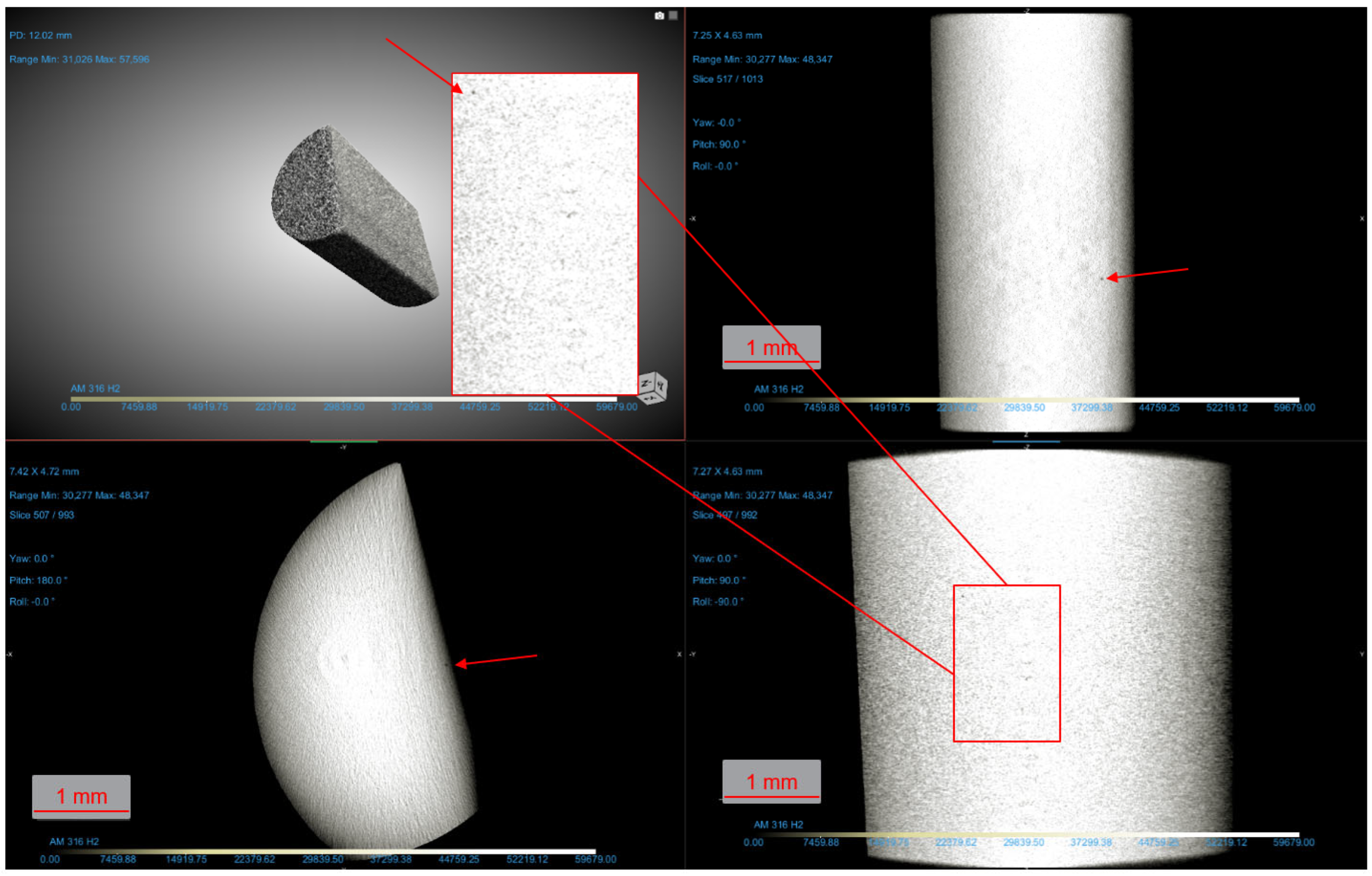Image resolution: width=1372 pixels, height=876 pixels.
Task: Click the color bar in bottom-right view
Action: tap(1025, 834)
